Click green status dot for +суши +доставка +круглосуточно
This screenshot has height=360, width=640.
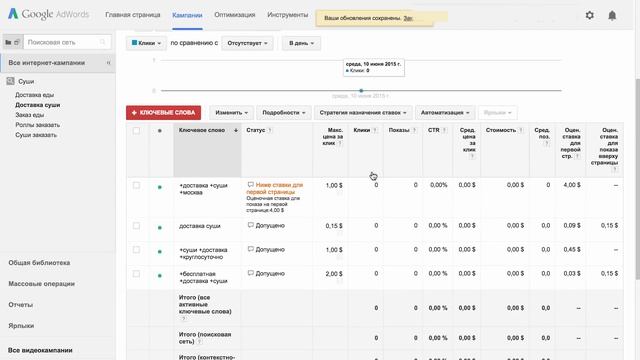160,252
